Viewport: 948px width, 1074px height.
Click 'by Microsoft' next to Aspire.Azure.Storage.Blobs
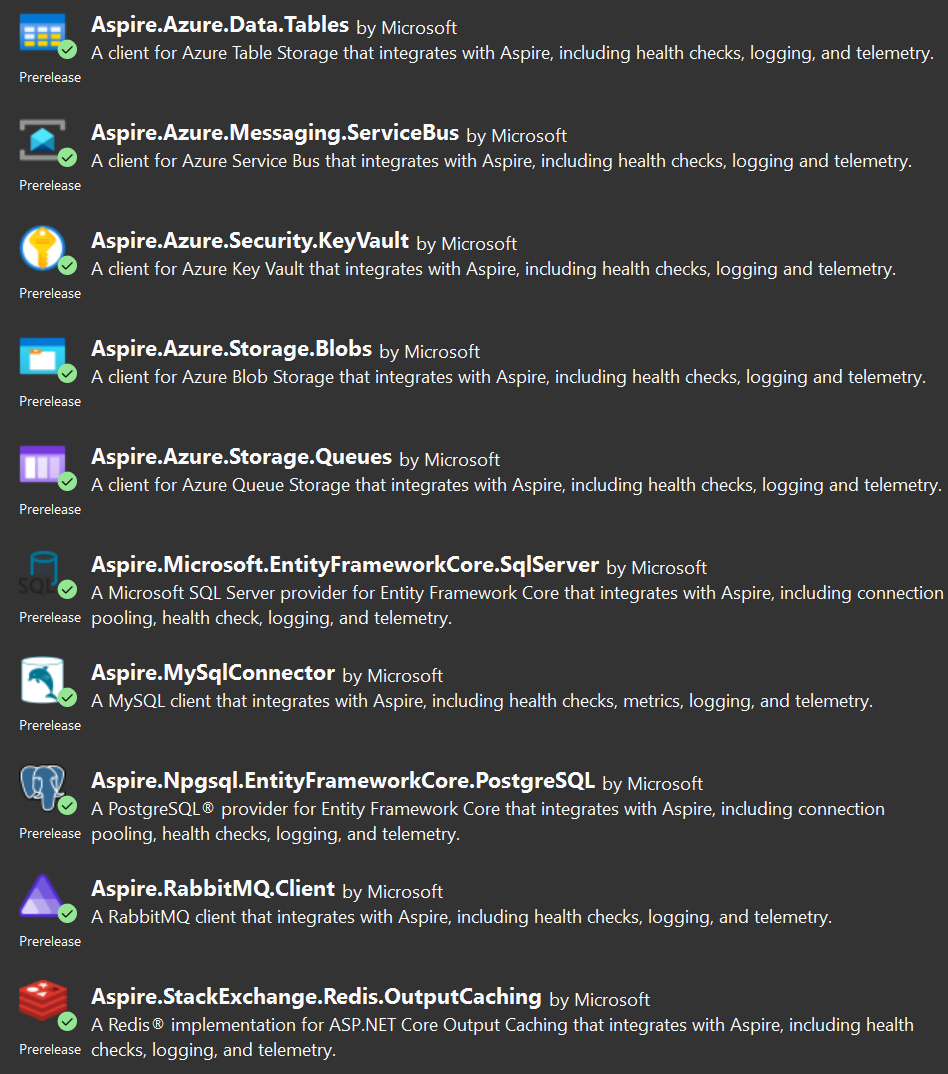click(x=429, y=352)
